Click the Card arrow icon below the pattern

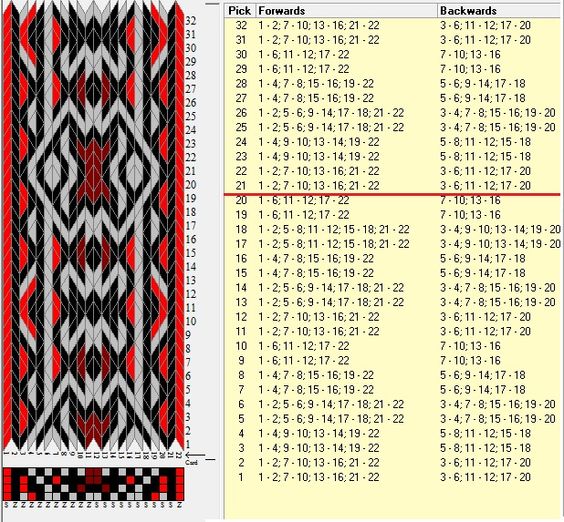tap(195, 455)
